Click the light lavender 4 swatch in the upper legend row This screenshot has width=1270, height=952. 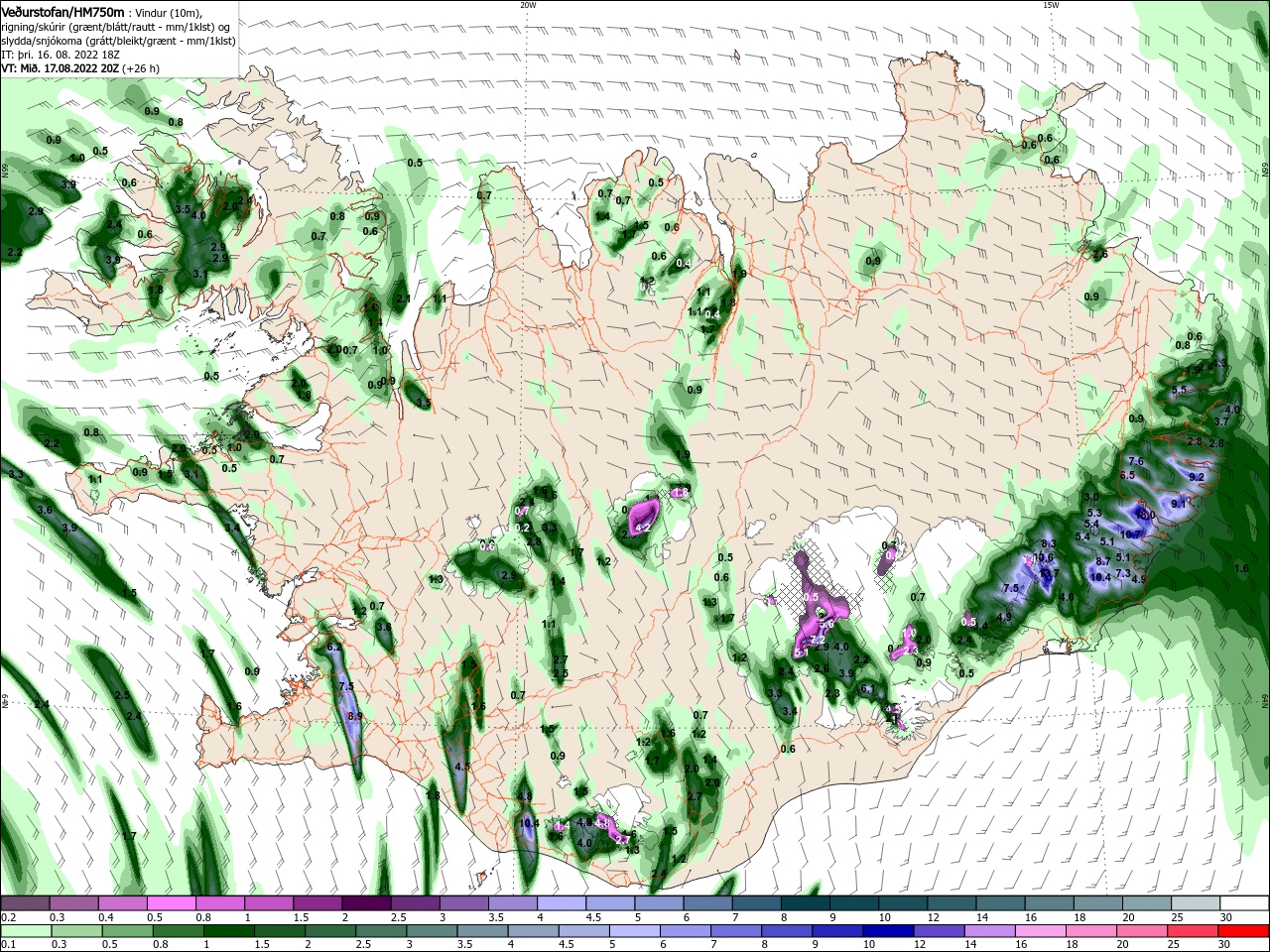point(561,903)
